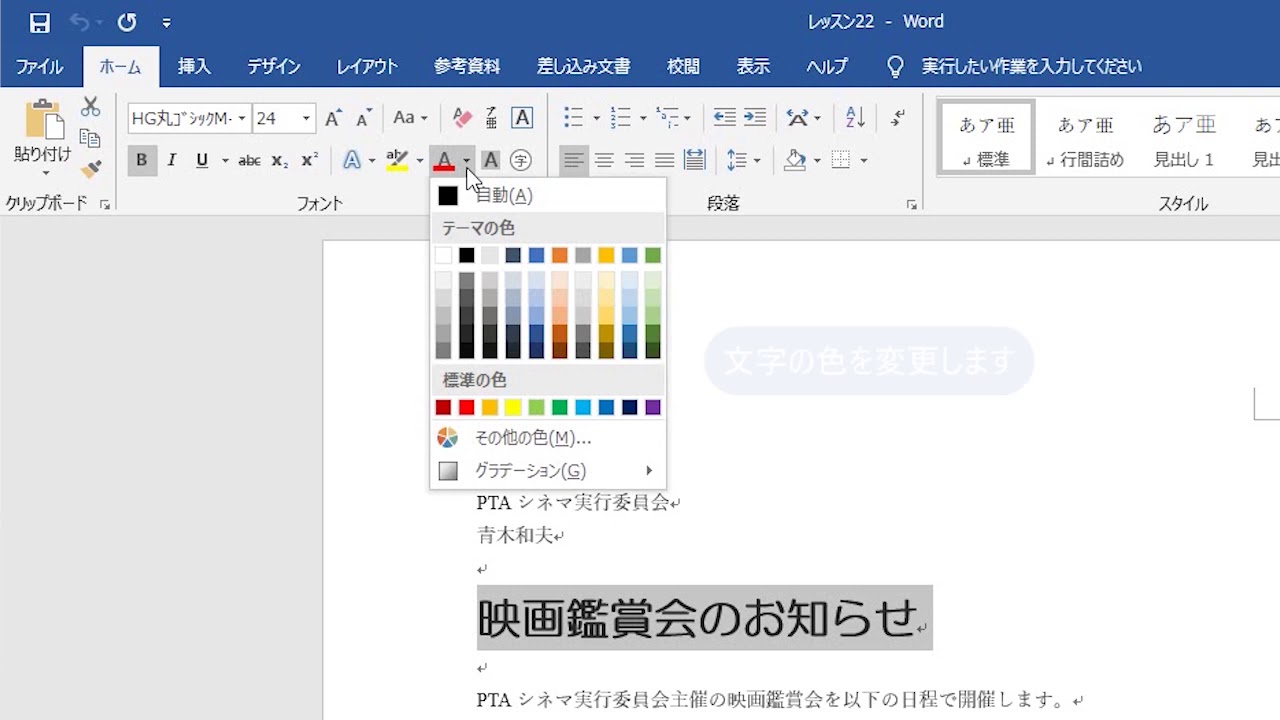This screenshot has width=1280, height=720.
Task: Apply the character border icon
Action: [522, 118]
